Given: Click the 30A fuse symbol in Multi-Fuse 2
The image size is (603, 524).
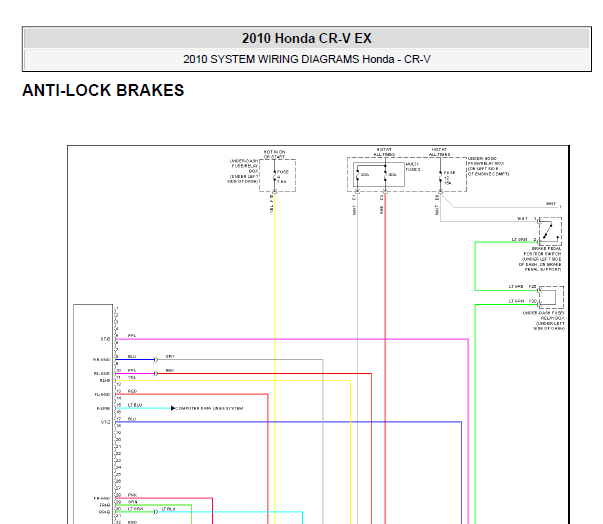Looking at the screenshot, I should click(358, 175).
